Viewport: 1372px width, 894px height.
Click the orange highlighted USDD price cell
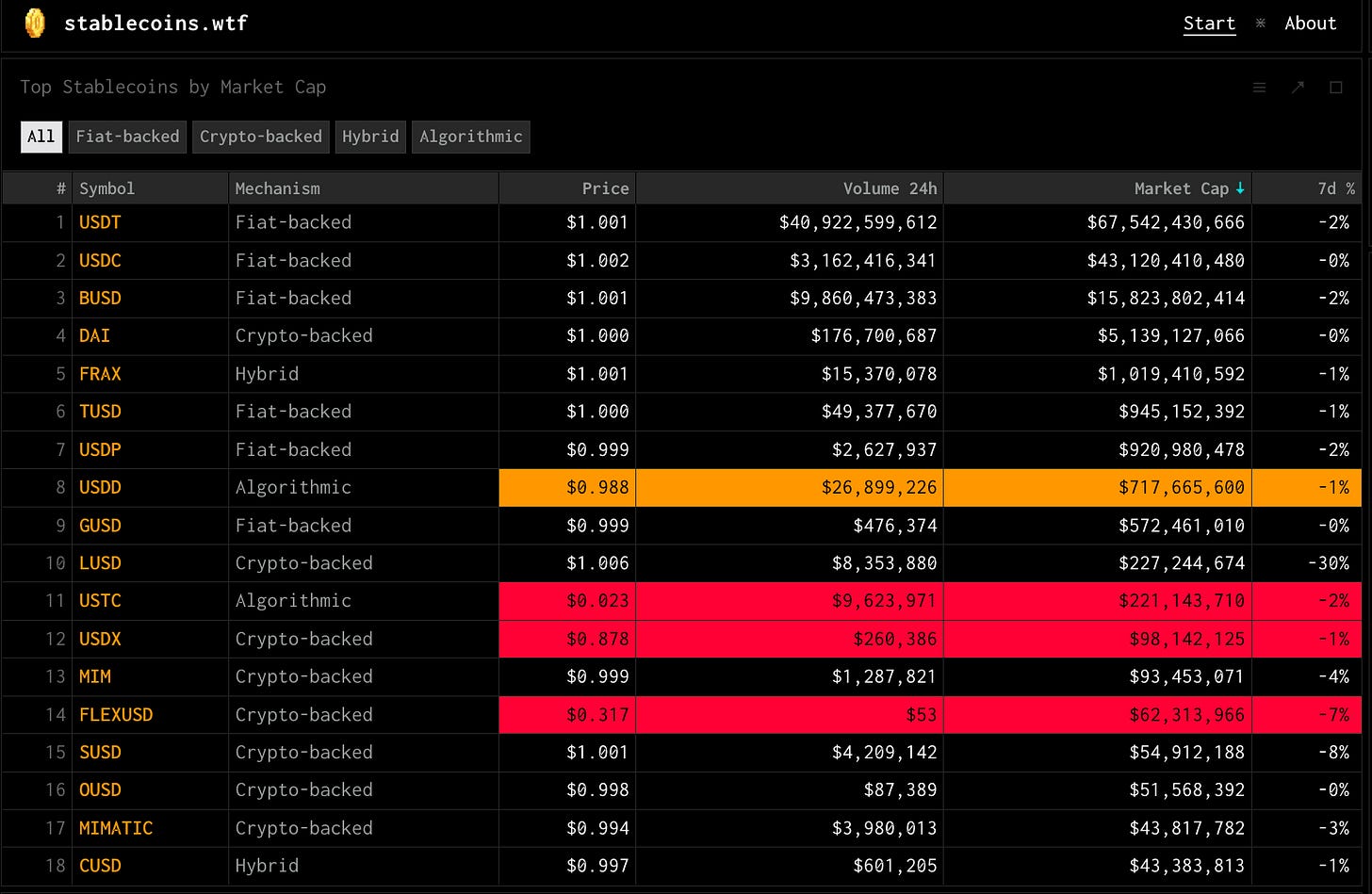tap(567, 488)
